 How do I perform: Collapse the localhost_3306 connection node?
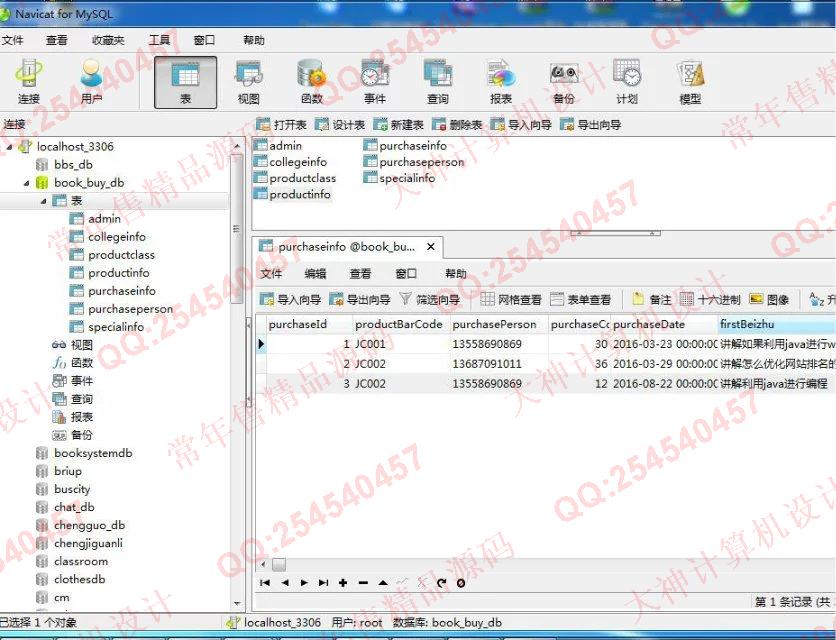point(9,147)
